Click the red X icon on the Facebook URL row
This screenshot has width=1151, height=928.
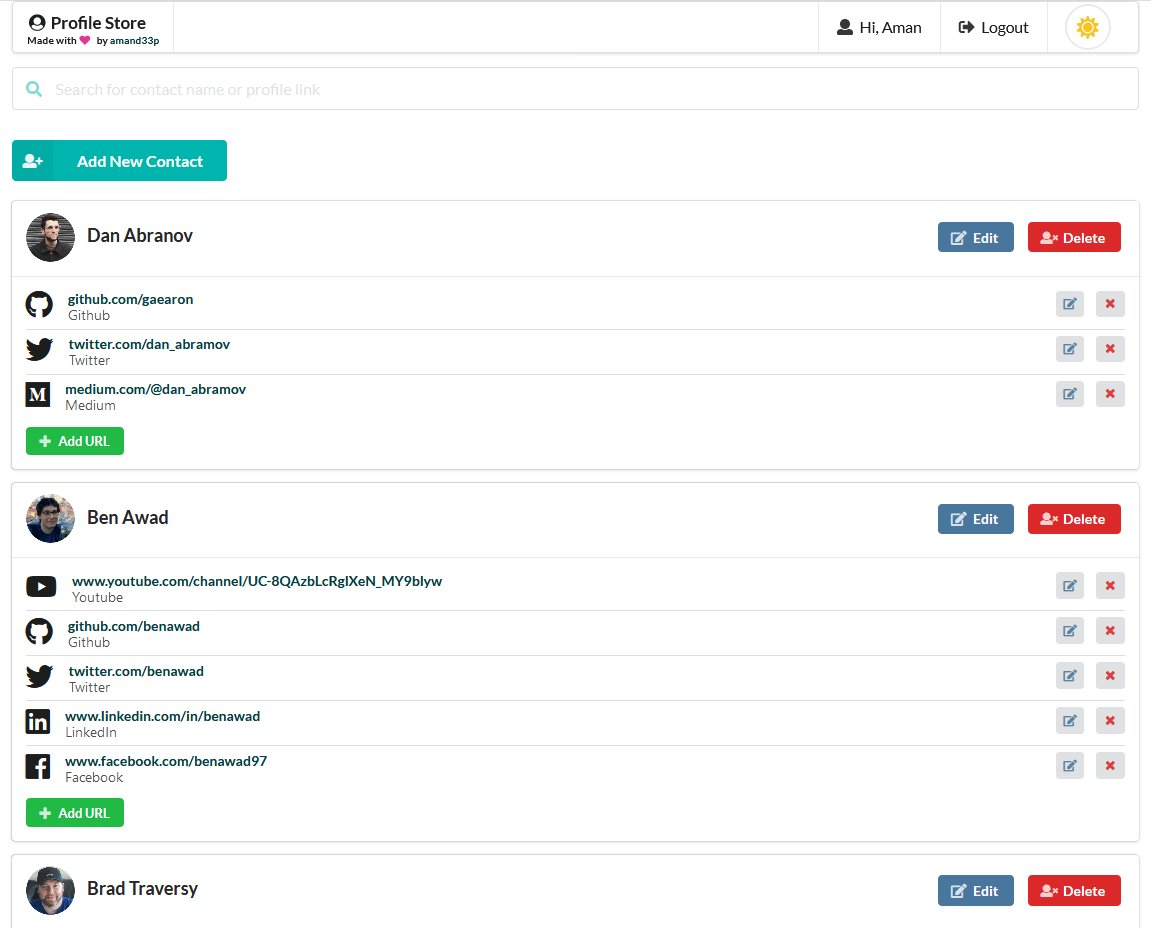1110,765
